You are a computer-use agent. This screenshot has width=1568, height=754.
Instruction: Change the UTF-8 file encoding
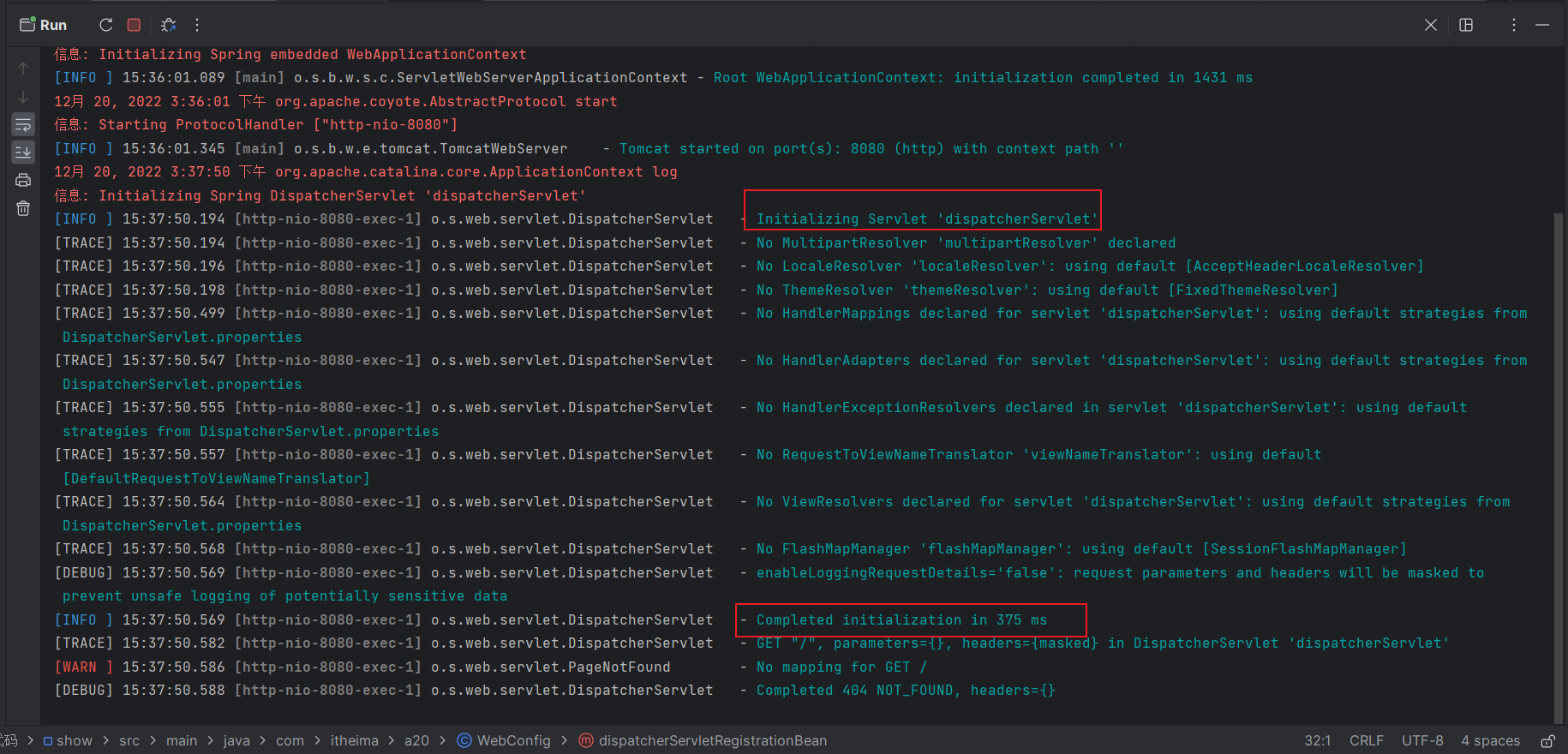pyautogui.click(x=1422, y=740)
